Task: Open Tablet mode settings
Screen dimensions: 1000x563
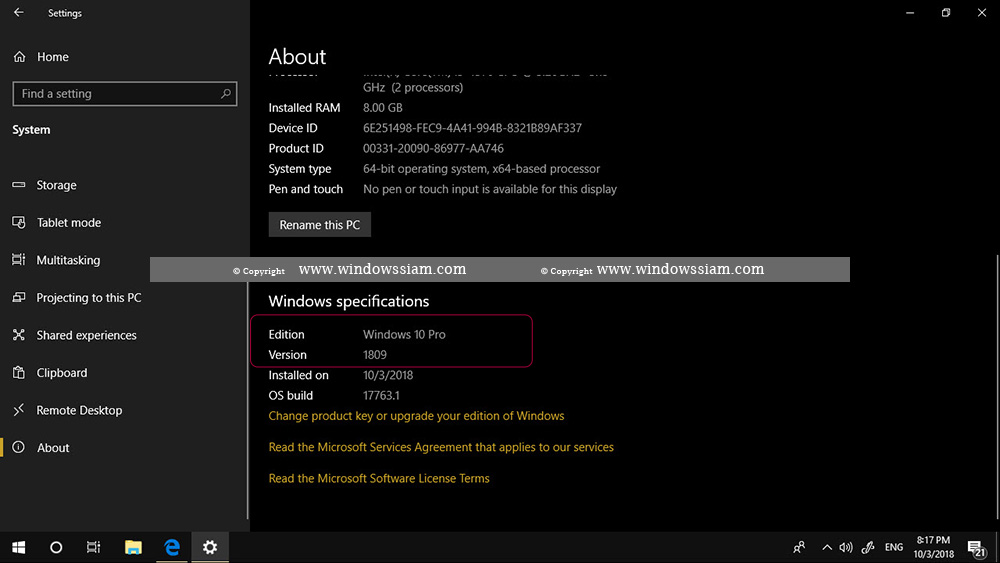Action: point(68,223)
